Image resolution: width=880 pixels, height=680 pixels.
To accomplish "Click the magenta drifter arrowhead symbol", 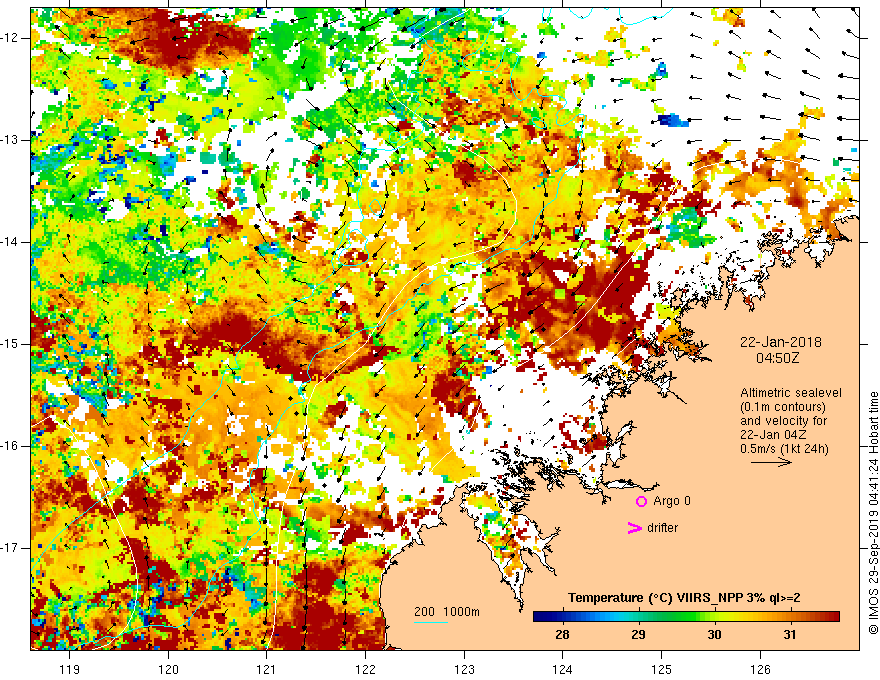I will 633,528.
